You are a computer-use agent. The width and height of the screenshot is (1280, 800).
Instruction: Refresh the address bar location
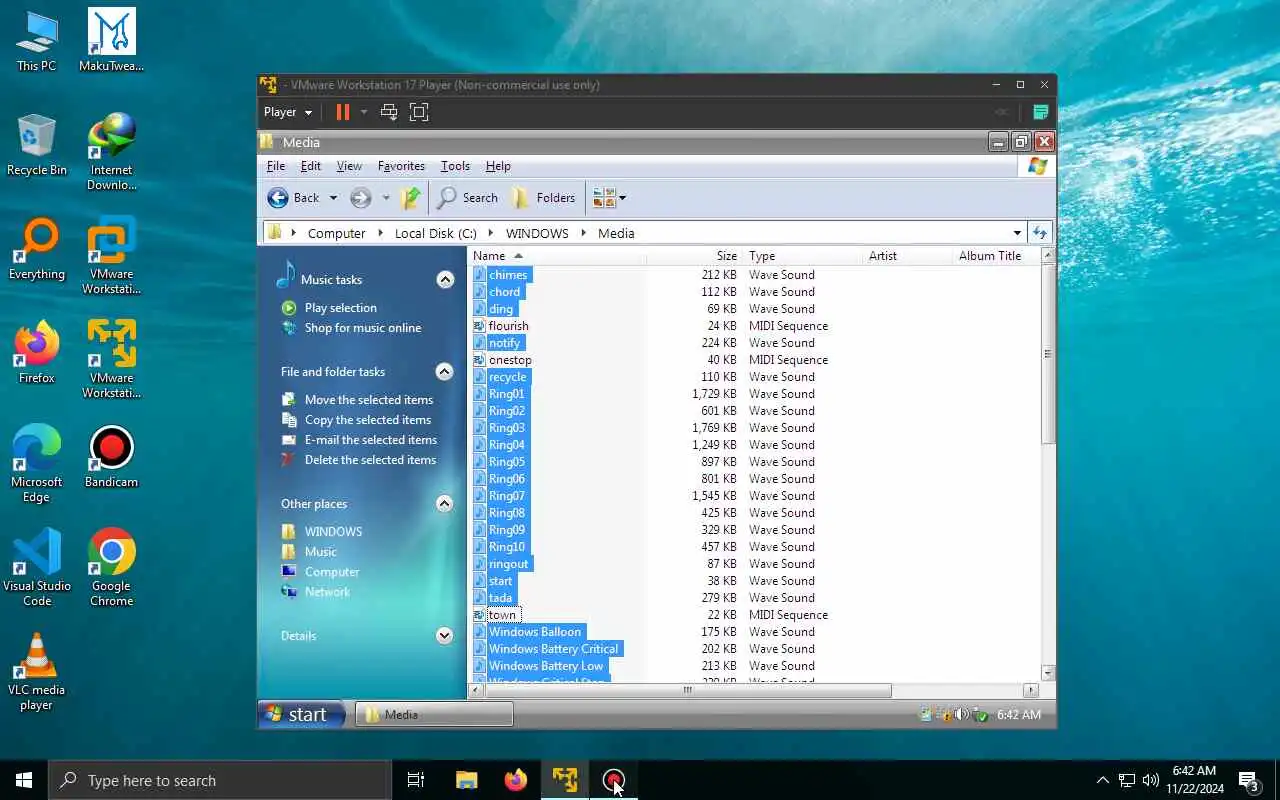pos(1040,233)
